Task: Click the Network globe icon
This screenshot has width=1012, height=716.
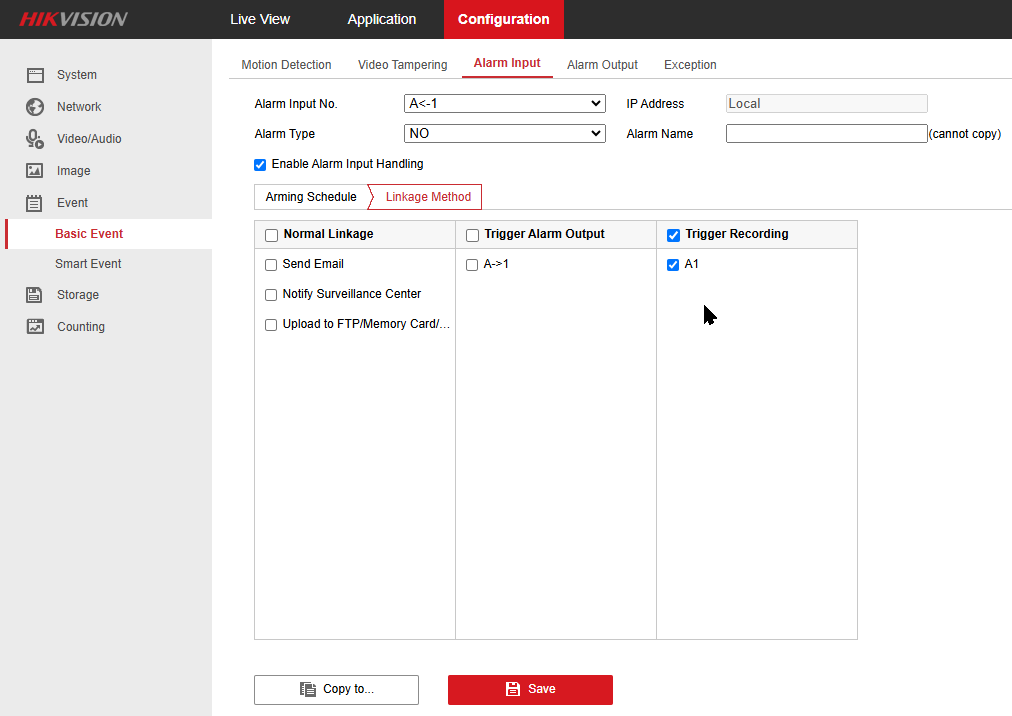Action: point(35,107)
